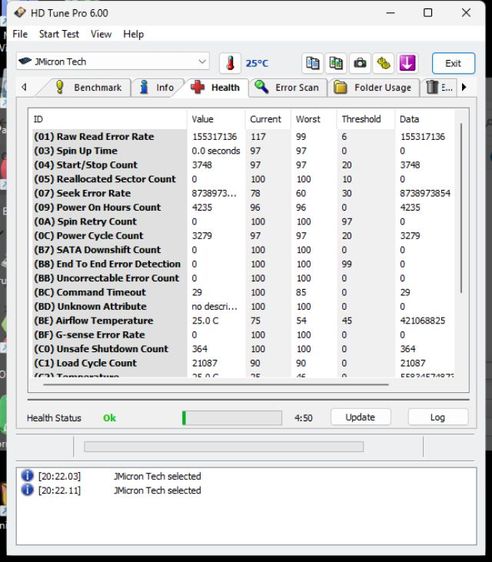The width and height of the screenshot is (492, 562).
Task: Click the Log button
Action: click(438, 417)
